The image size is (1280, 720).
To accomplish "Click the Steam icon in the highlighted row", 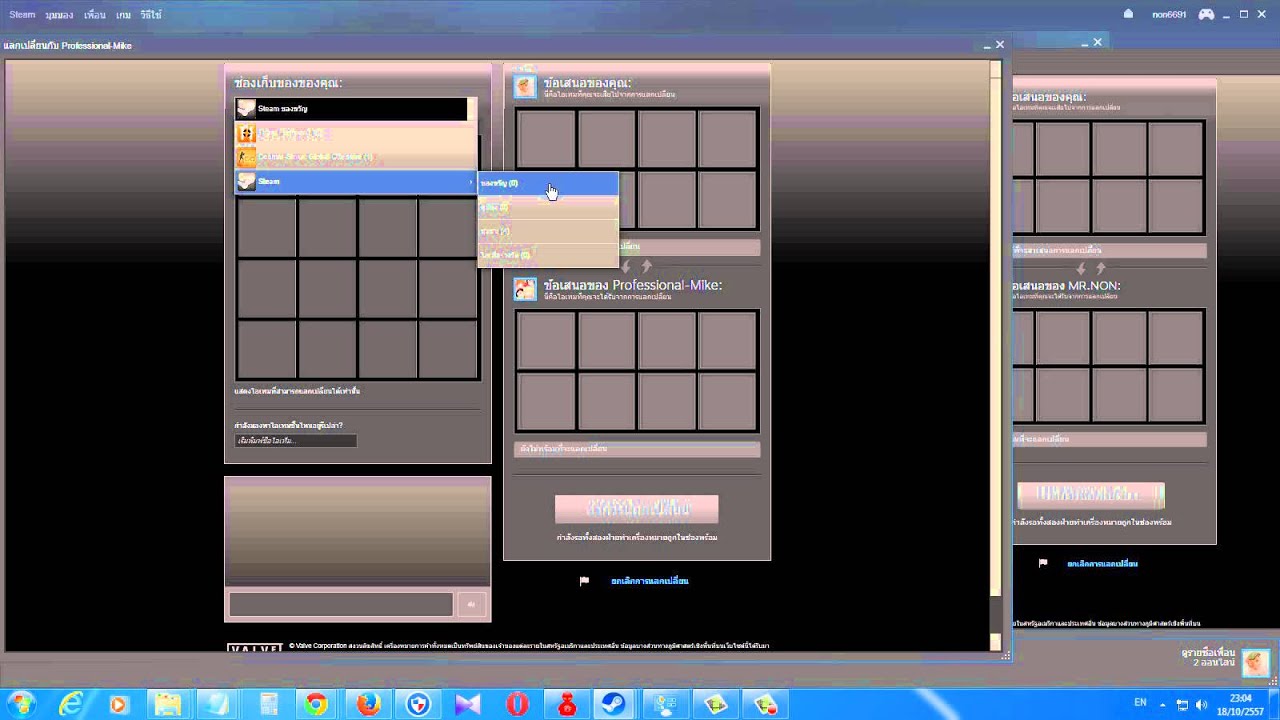I will point(246,182).
